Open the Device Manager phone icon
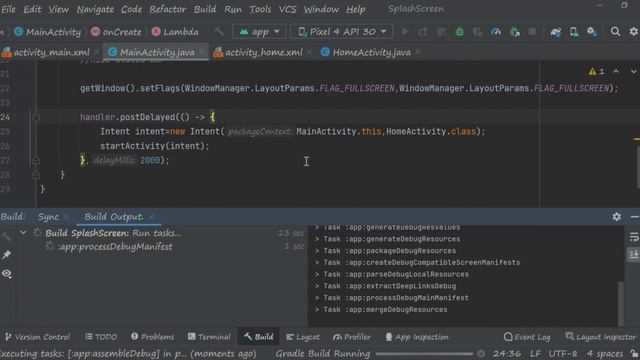The image size is (640, 360). 574,31
